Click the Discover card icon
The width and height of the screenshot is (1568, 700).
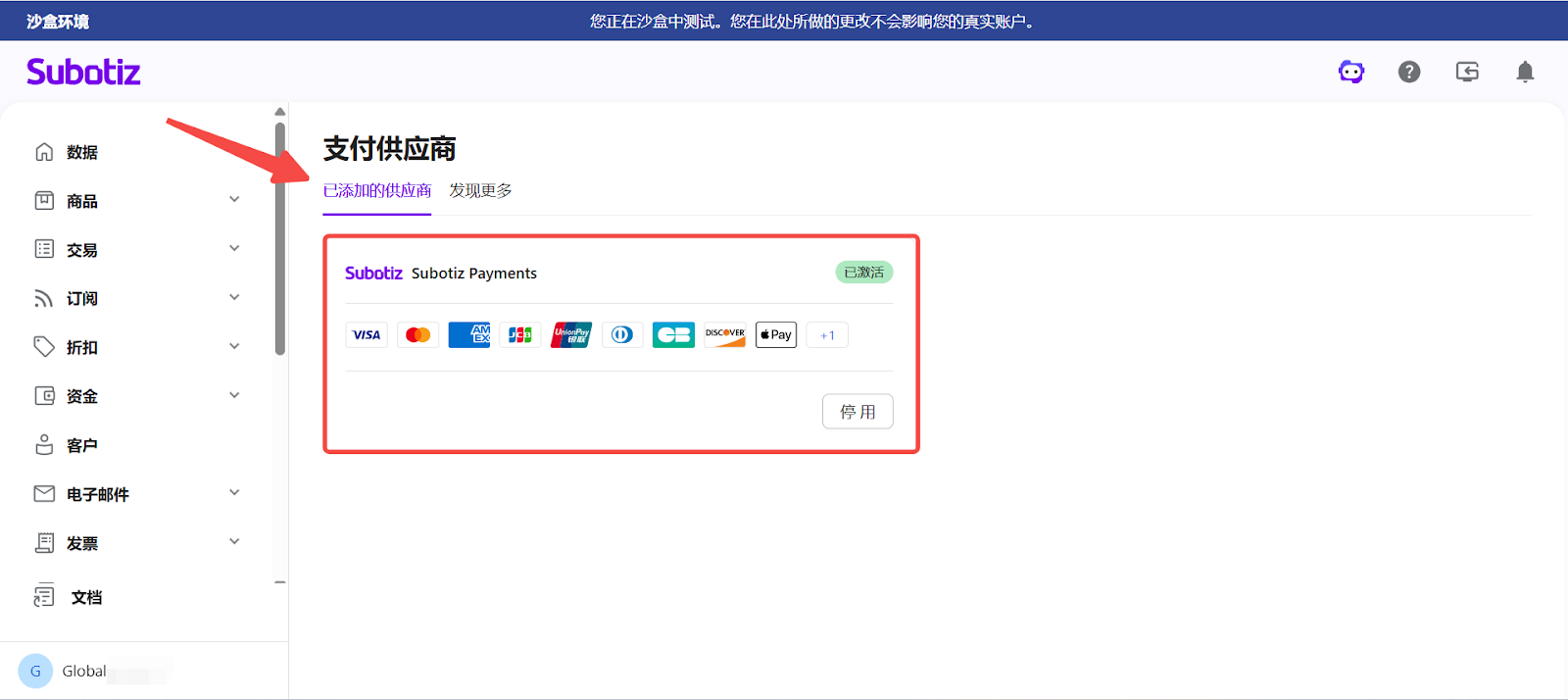coord(725,335)
